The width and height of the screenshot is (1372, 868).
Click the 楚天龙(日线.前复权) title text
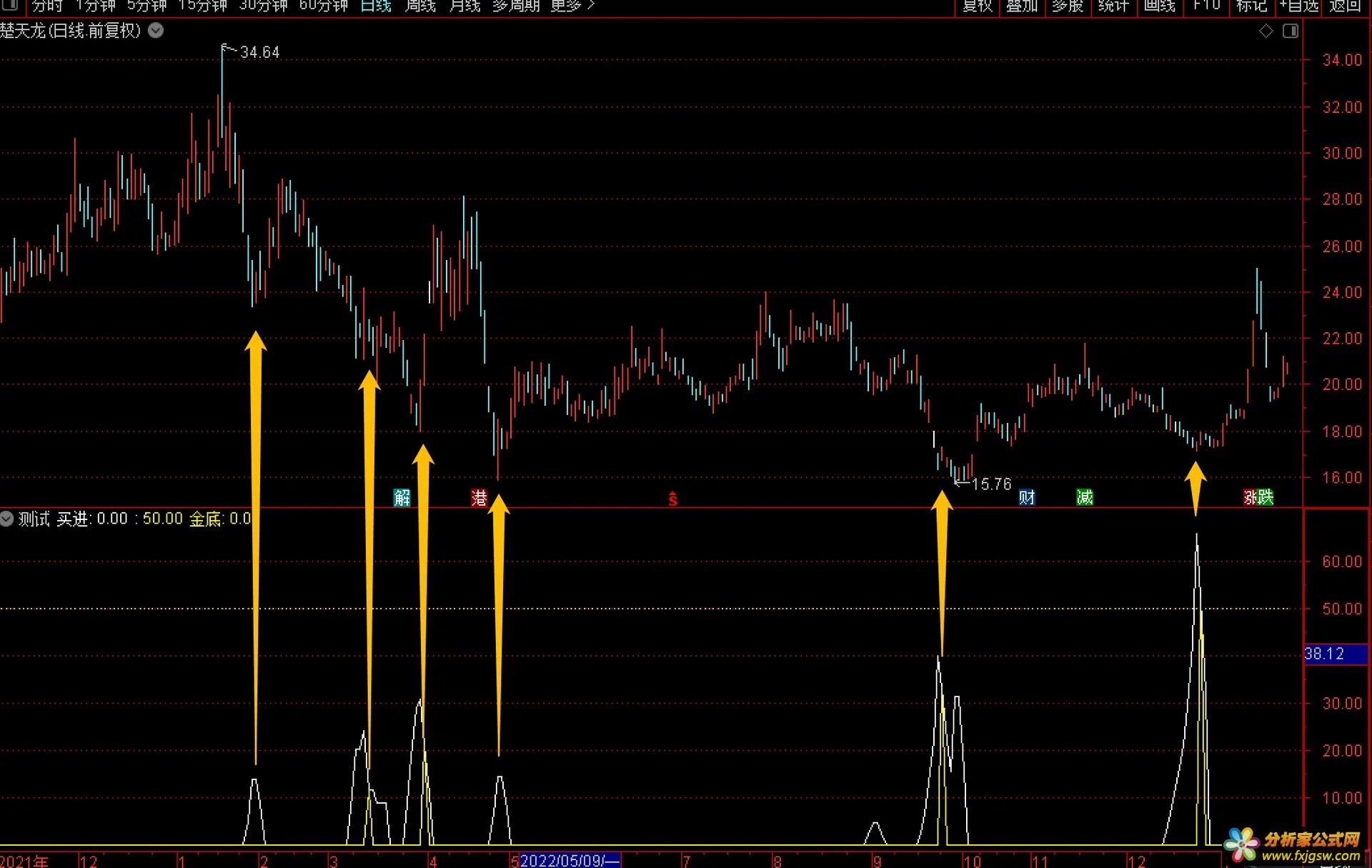(71, 31)
